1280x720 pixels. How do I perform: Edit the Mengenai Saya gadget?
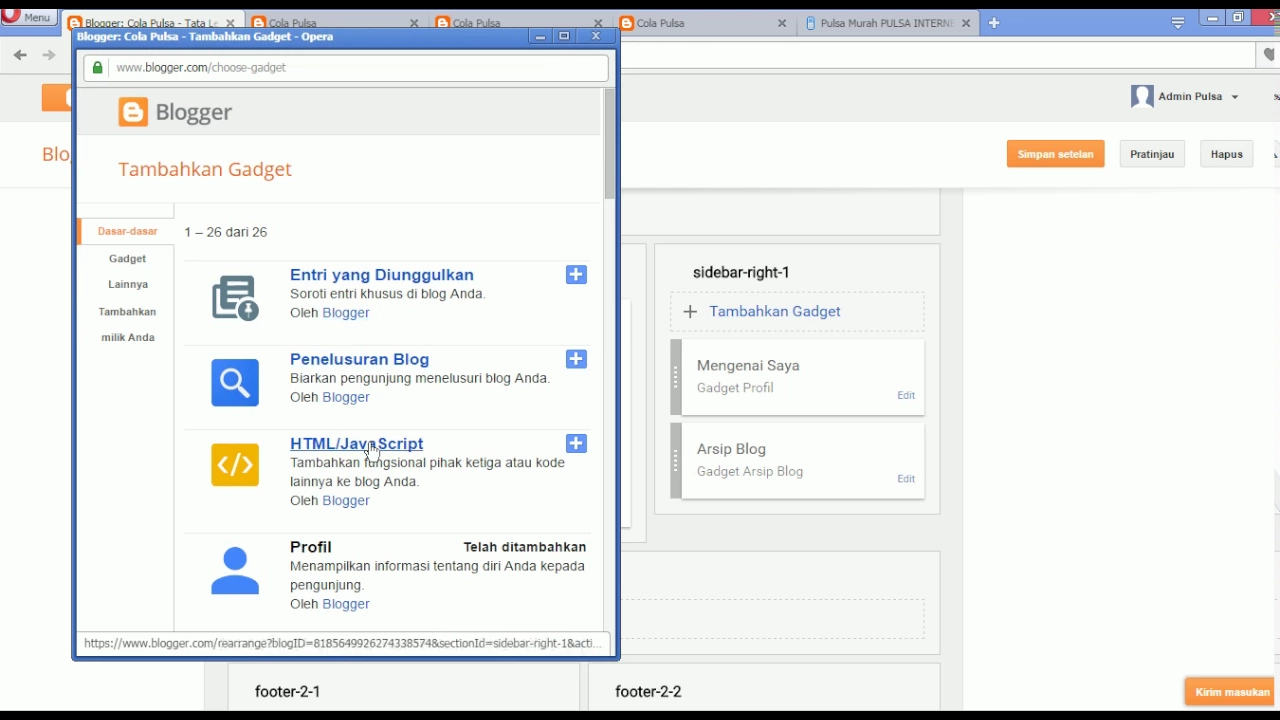click(x=906, y=396)
